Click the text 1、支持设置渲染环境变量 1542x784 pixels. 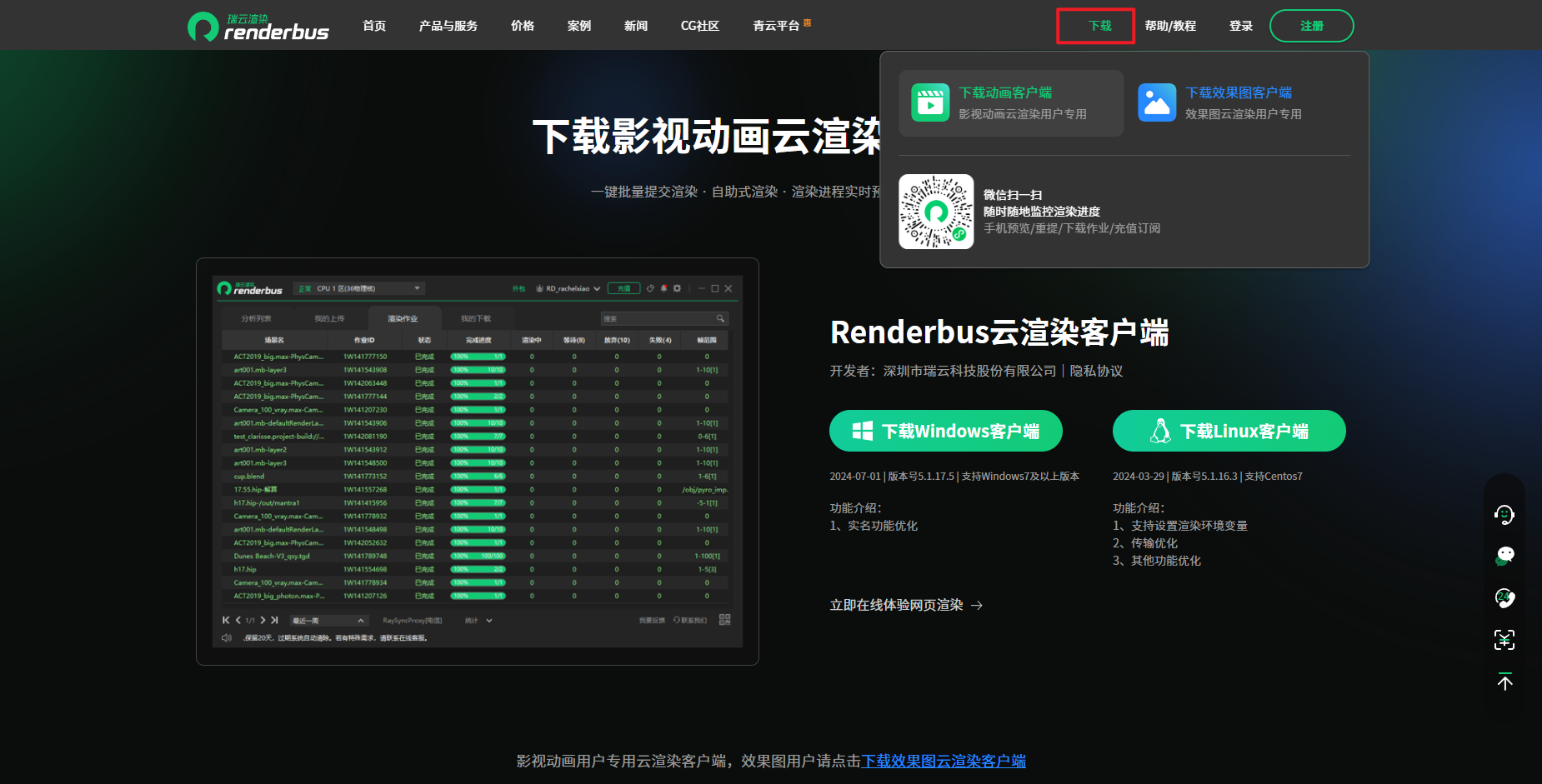click(x=1180, y=526)
